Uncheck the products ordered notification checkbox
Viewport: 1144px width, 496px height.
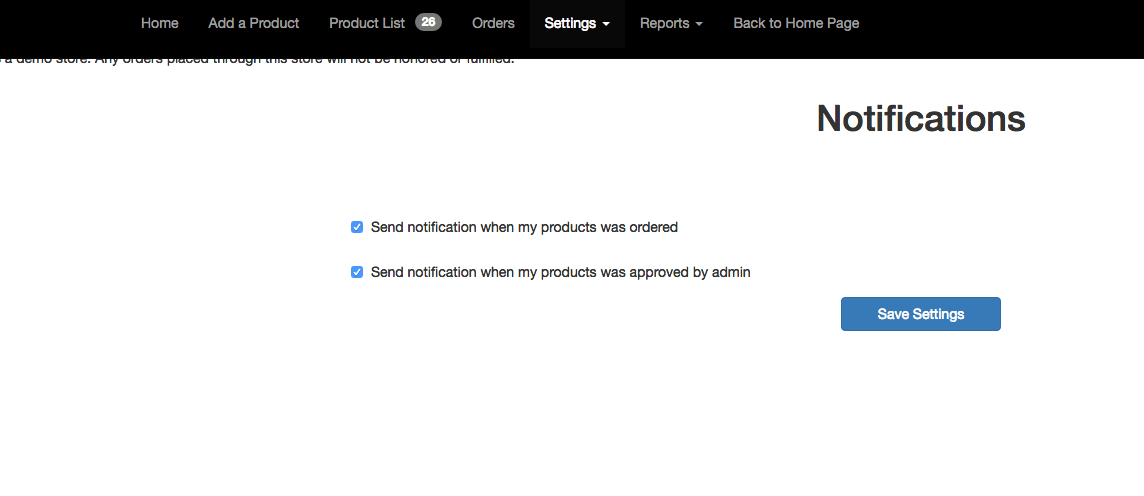357,227
